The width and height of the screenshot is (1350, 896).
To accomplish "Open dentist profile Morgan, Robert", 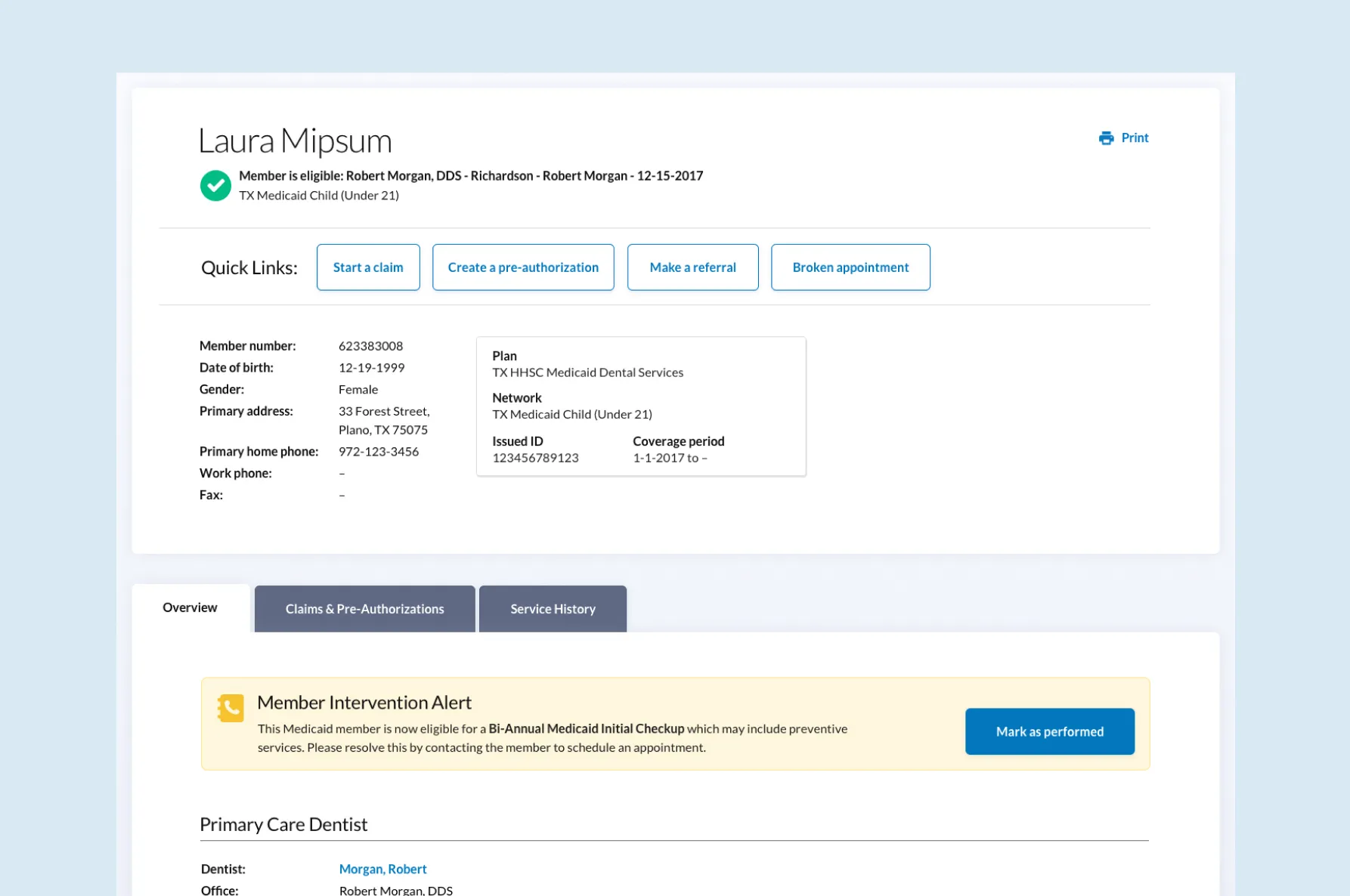I will (x=382, y=869).
